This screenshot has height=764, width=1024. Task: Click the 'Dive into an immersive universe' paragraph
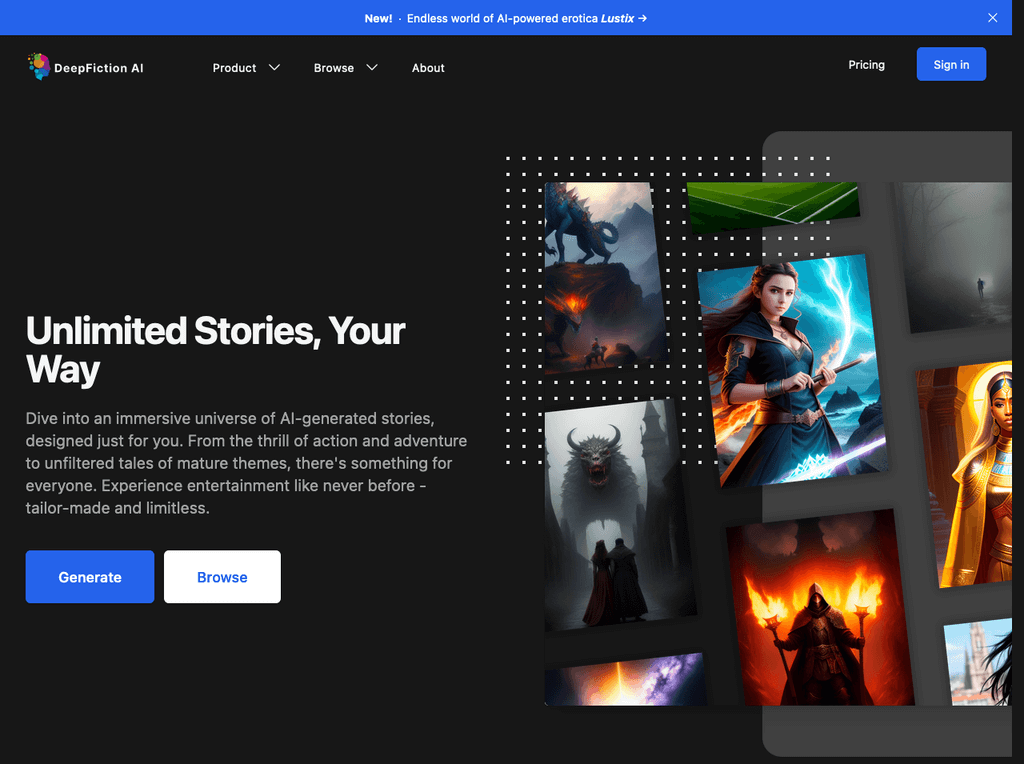246,463
